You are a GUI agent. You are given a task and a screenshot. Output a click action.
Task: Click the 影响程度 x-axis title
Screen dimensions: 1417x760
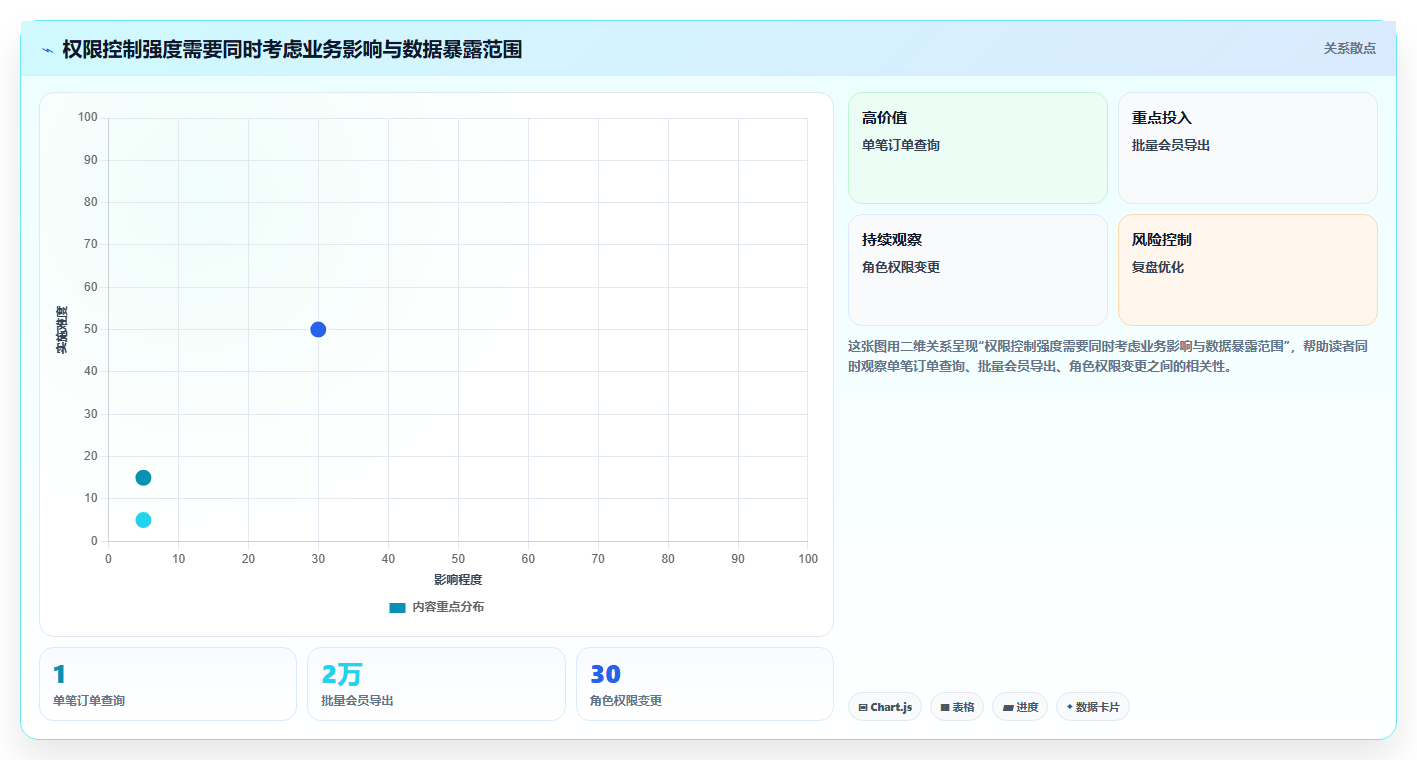click(x=458, y=580)
